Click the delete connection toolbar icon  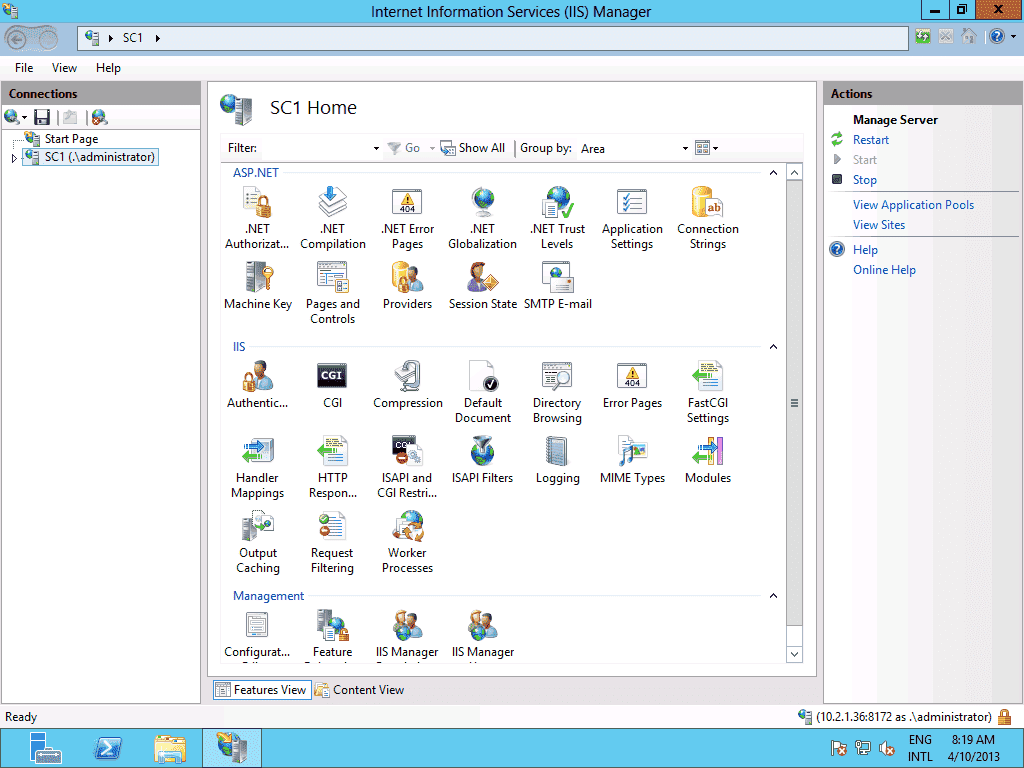(99, 117)
